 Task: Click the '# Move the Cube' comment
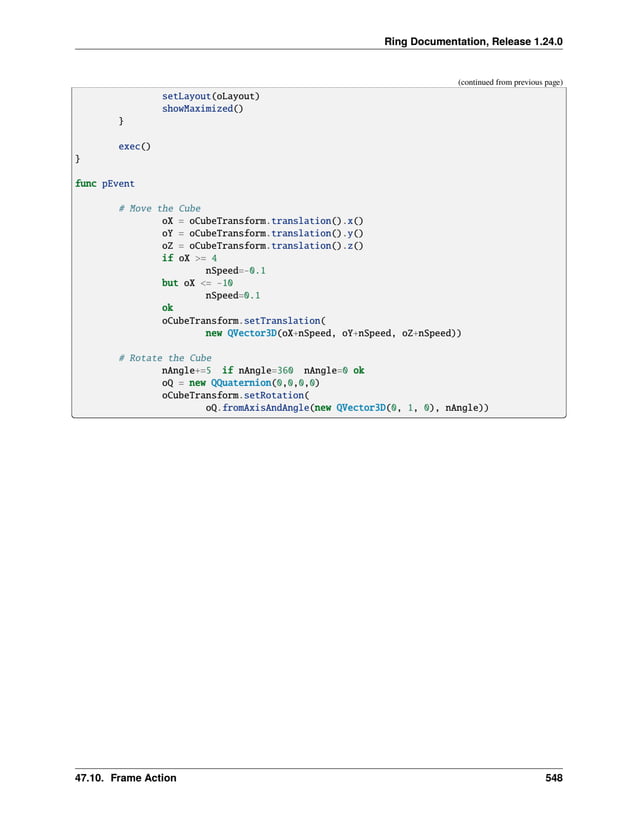159,208
